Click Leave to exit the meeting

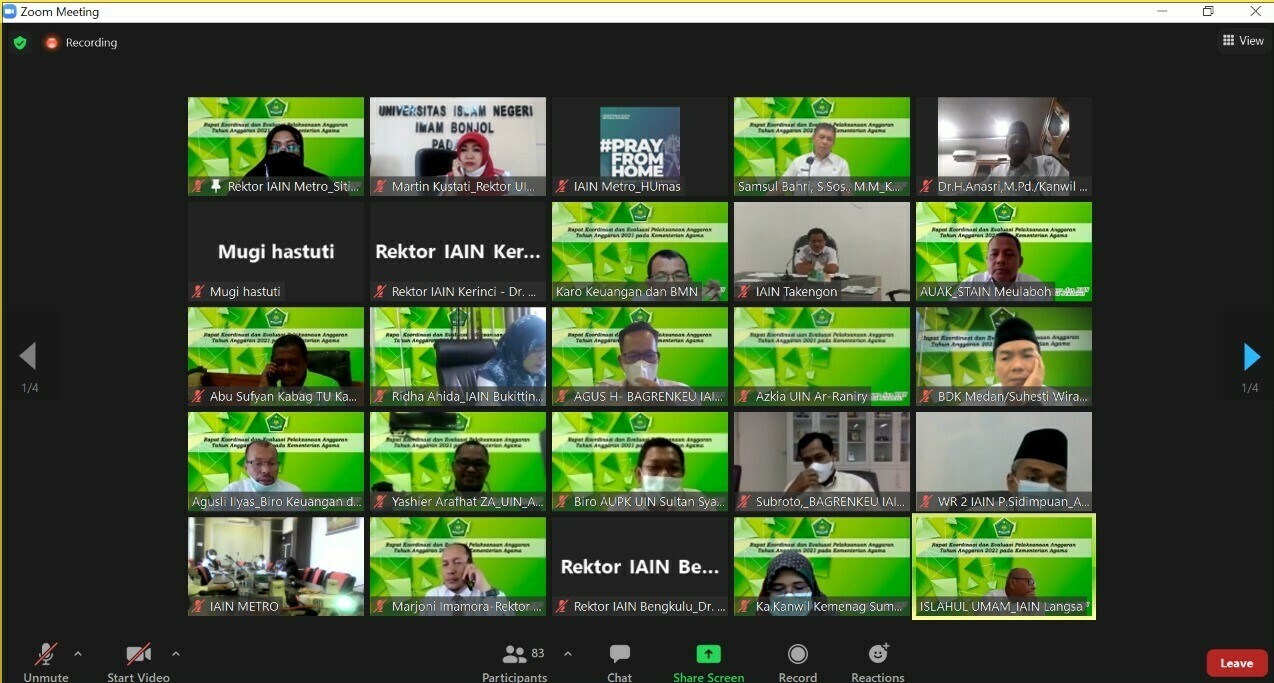tap(1236, 662)
